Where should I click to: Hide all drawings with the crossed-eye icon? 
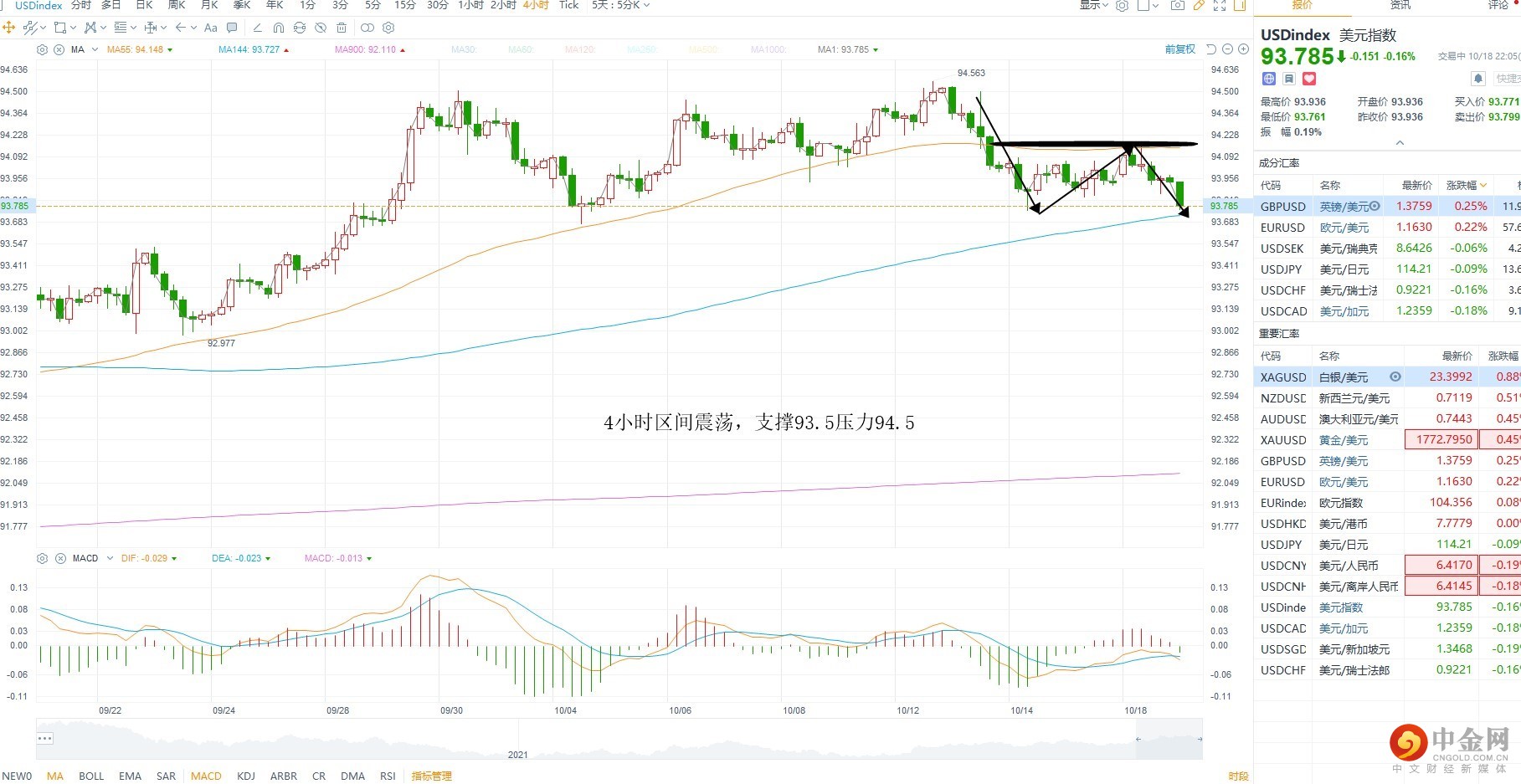(321, 28)
